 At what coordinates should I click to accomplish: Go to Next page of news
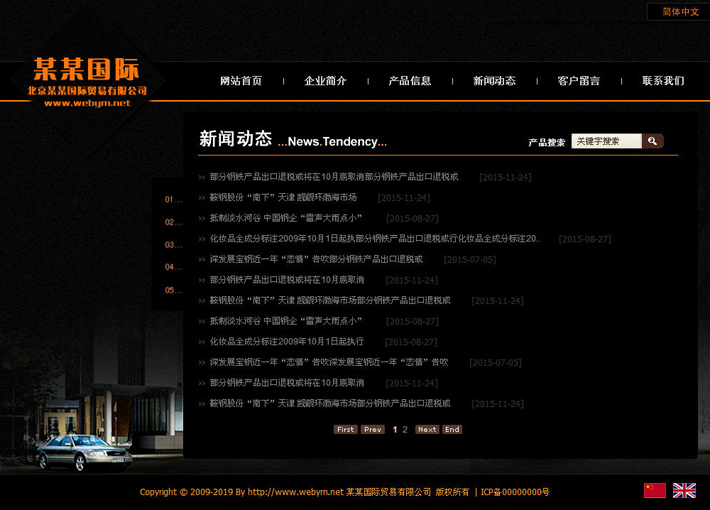(427, 429)
